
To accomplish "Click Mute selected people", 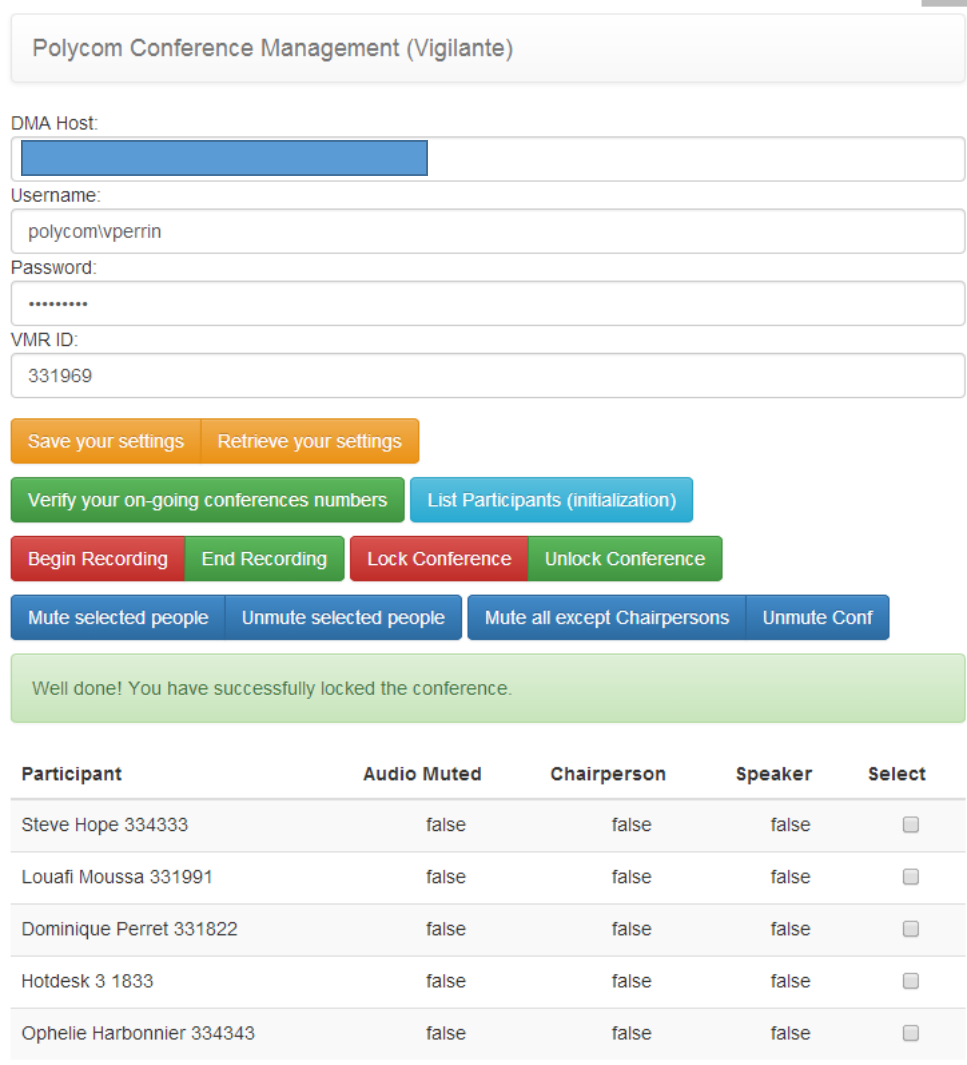I will click(118, 617).
